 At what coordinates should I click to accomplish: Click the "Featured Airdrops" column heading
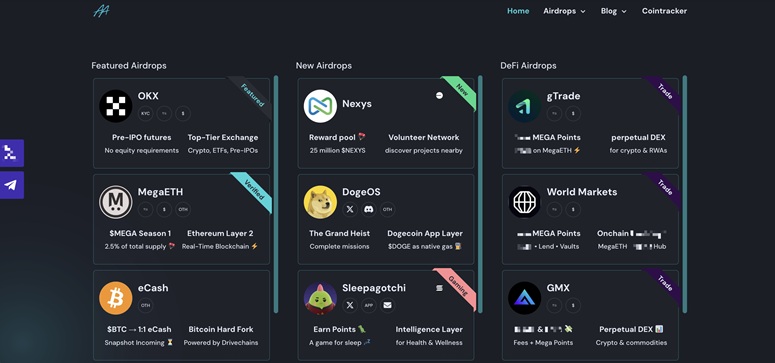pos(129,66)
